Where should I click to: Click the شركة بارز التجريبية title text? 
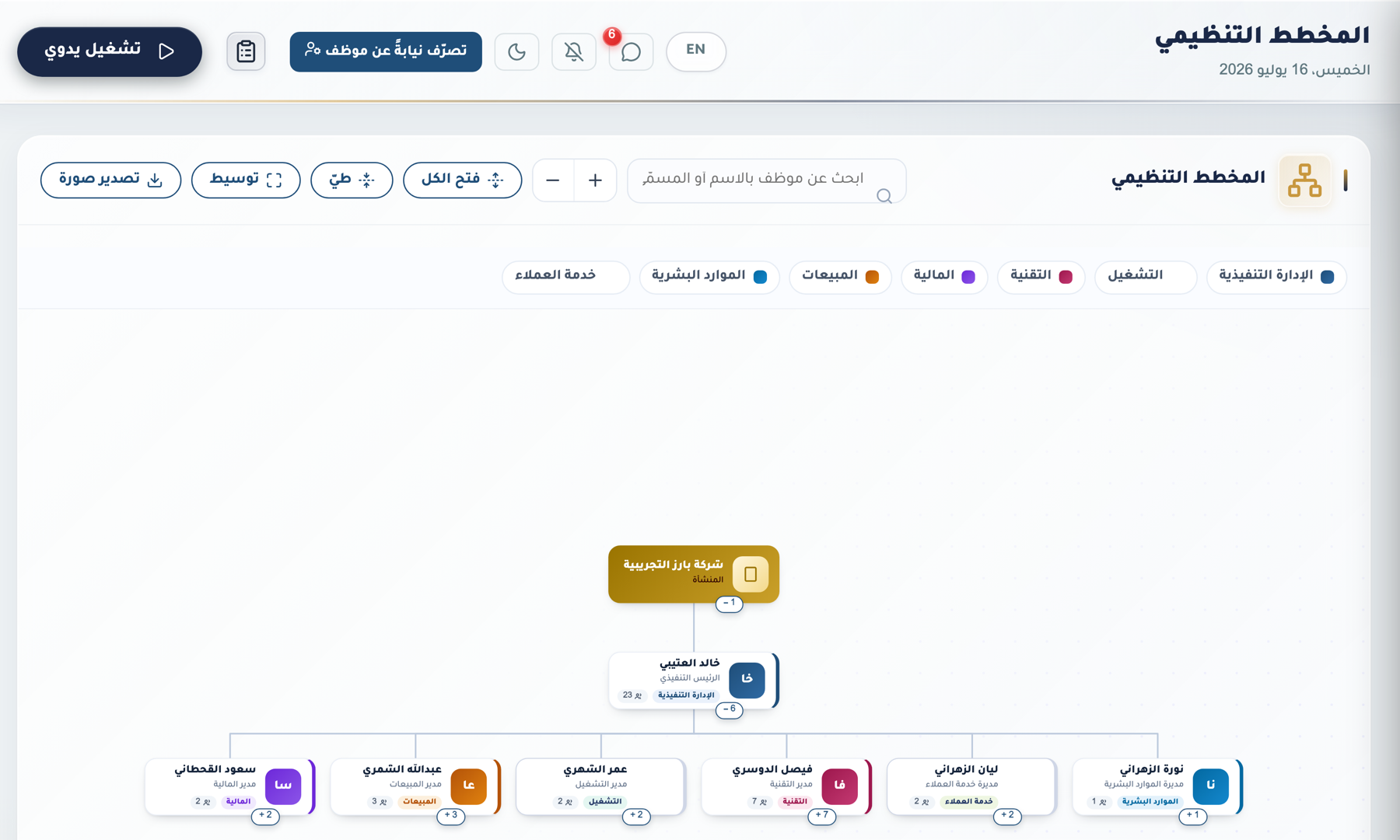tap(673, 565)
